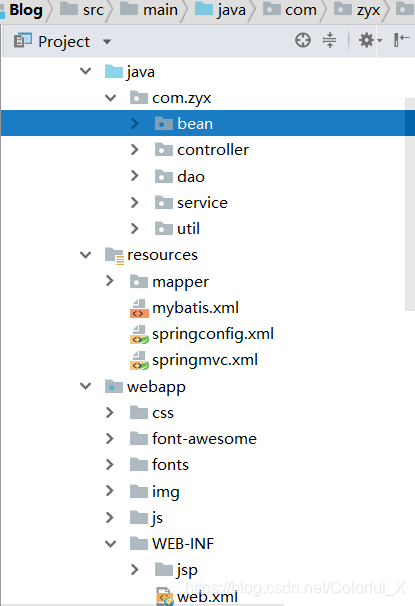The height and width of the screenshot is (606, 415).
Task: Expand the fonts folder
Action: coord(110,465)
